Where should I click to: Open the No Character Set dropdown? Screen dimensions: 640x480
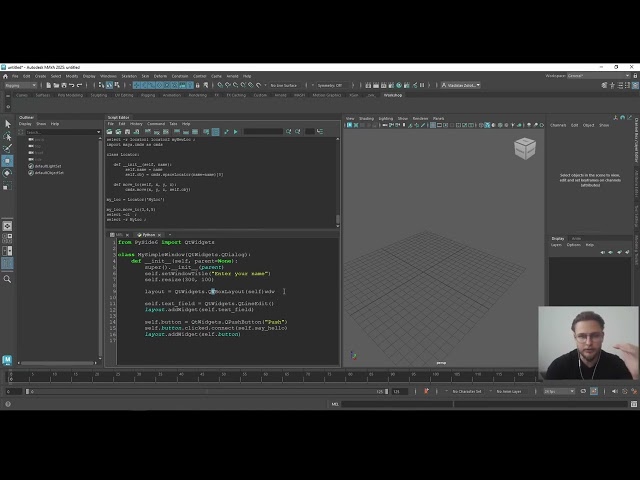click(x=467, y=391)
